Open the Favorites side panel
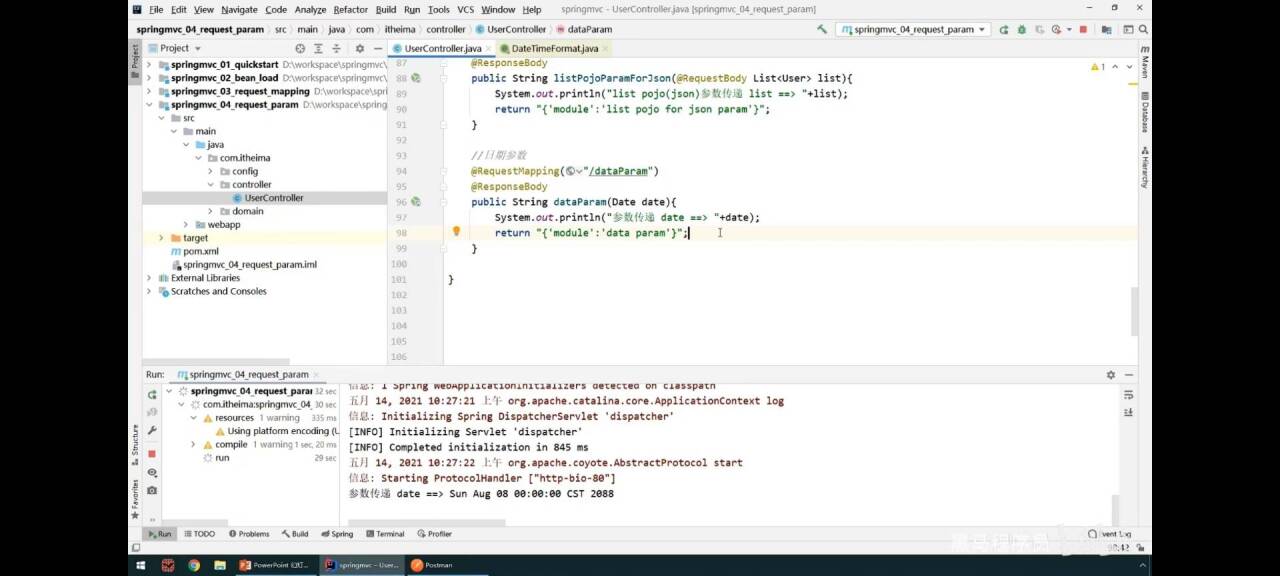This screenshot has width=1280, height=576. (x=135, y=498)
